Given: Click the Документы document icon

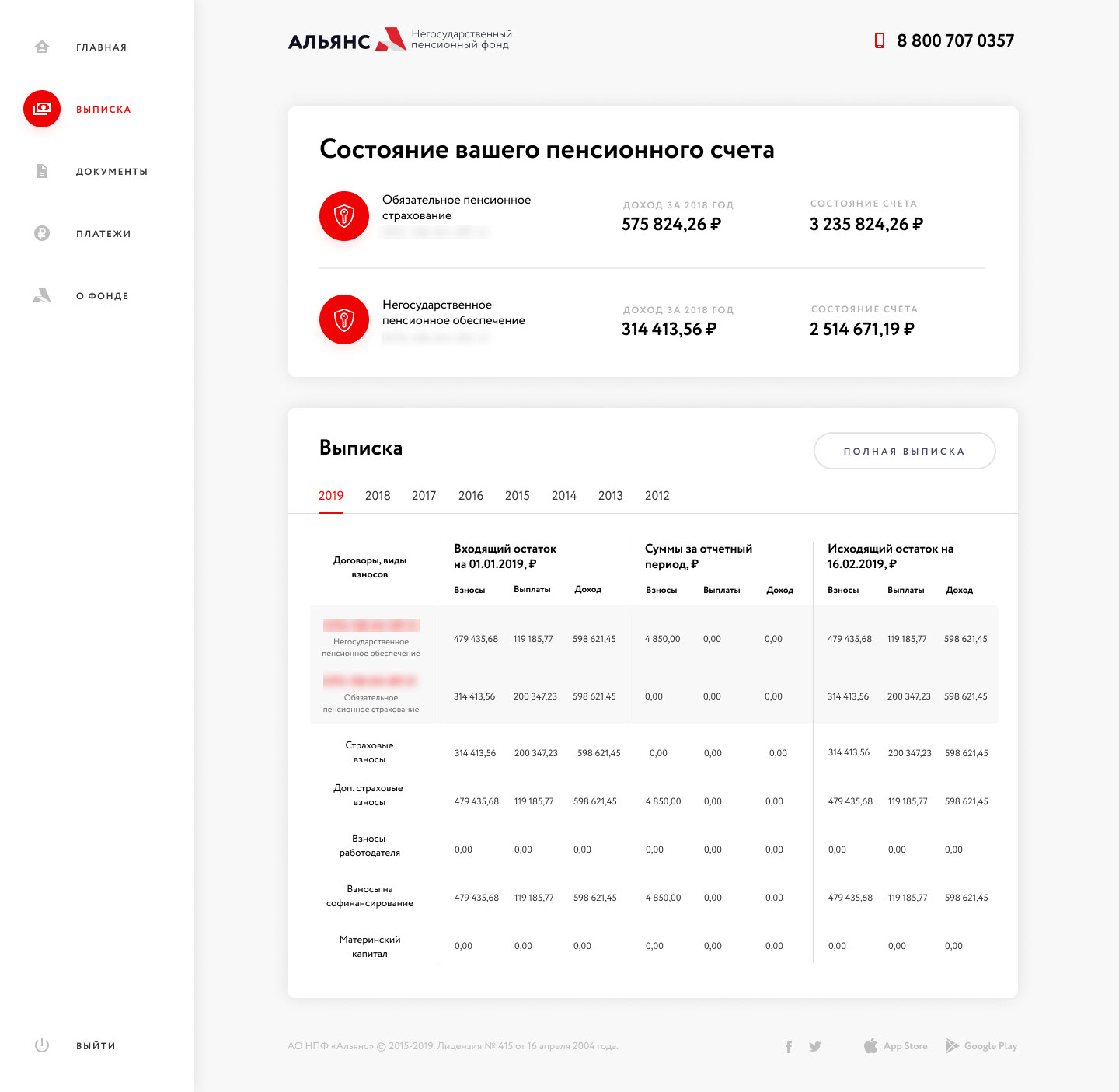Looking at the screenshot, I should (x=42, y=171).
